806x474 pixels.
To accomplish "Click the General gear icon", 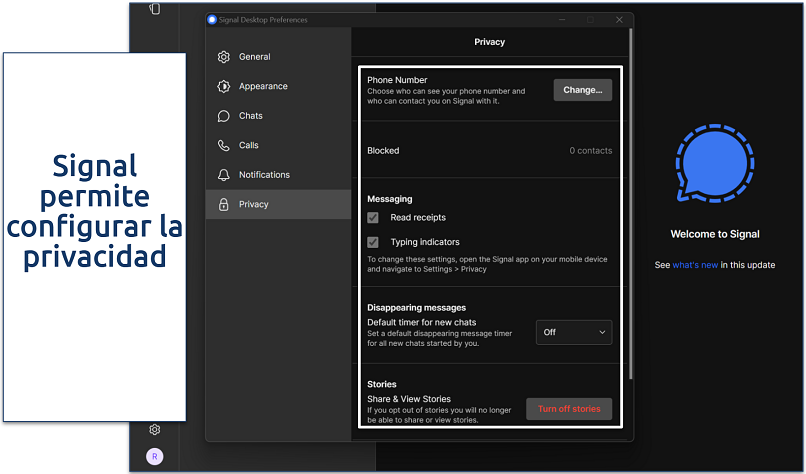I will (224, 57).
